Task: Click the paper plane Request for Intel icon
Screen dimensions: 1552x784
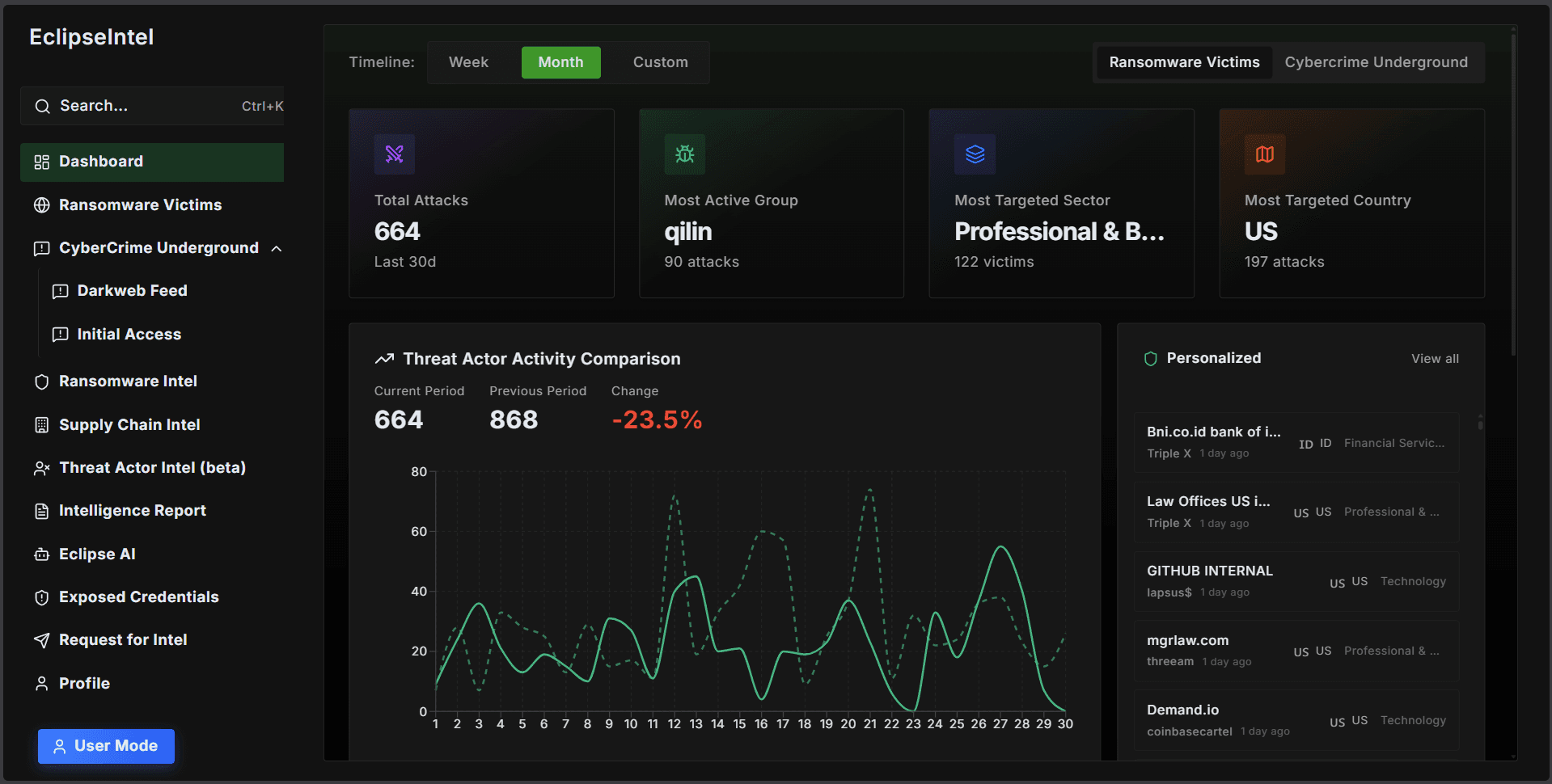Action: [x=42, y=640]
